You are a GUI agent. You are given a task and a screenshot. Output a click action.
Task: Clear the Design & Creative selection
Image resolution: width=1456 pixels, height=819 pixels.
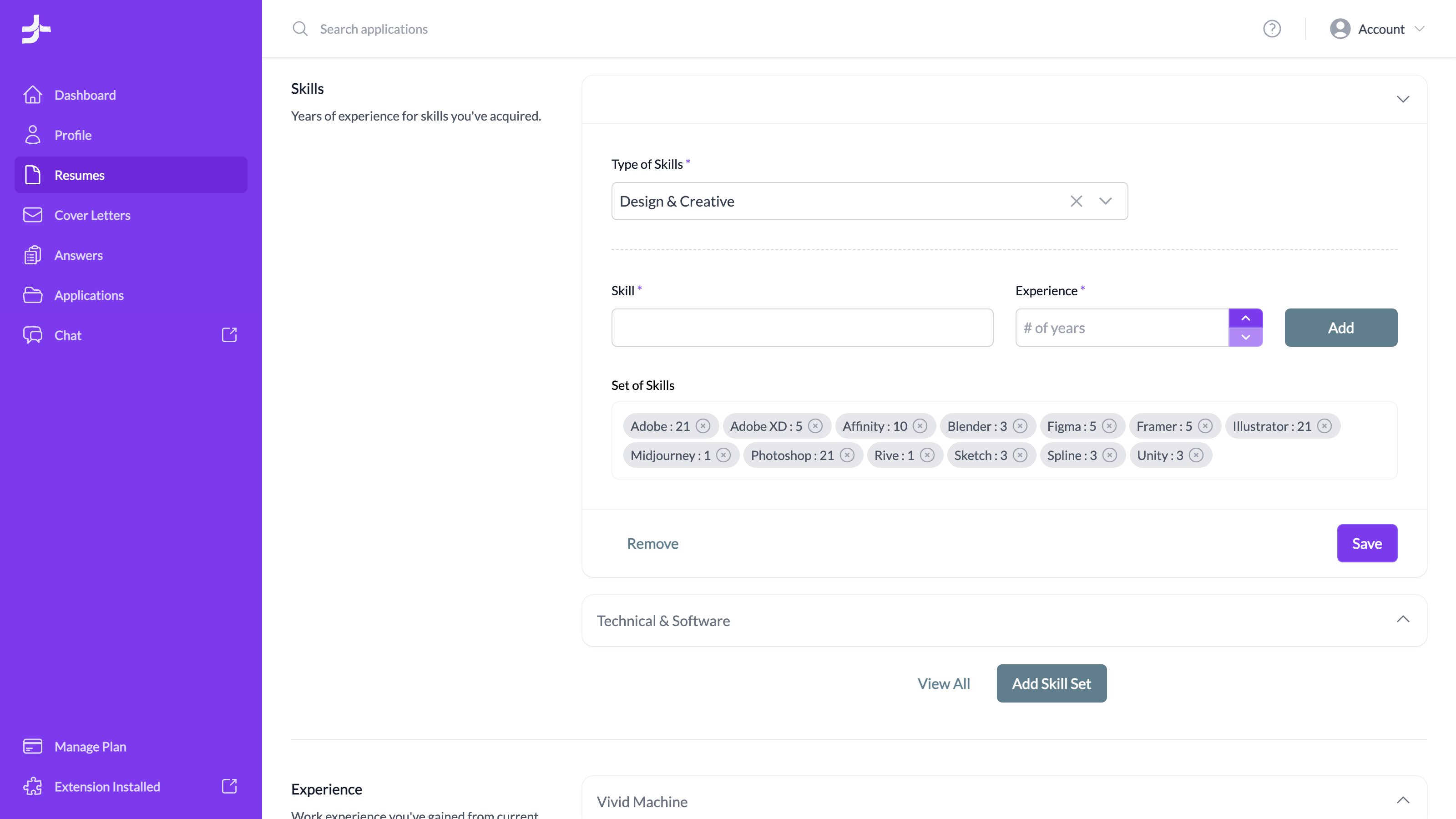click(1076, 201)
